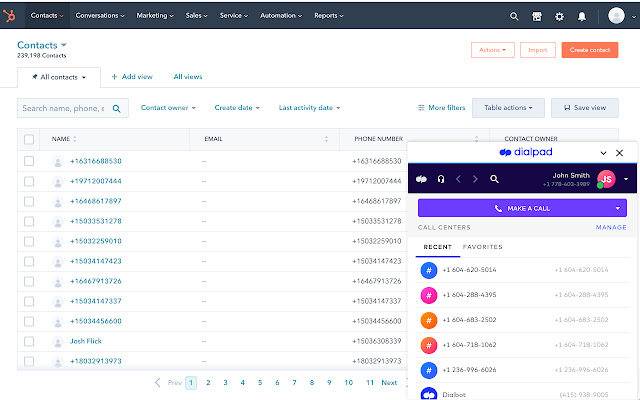The width and height of the screenshot is (640, 400).
Task: Click the search icon in top navigation
Action: pyautogui.click(x=514, y=16)
